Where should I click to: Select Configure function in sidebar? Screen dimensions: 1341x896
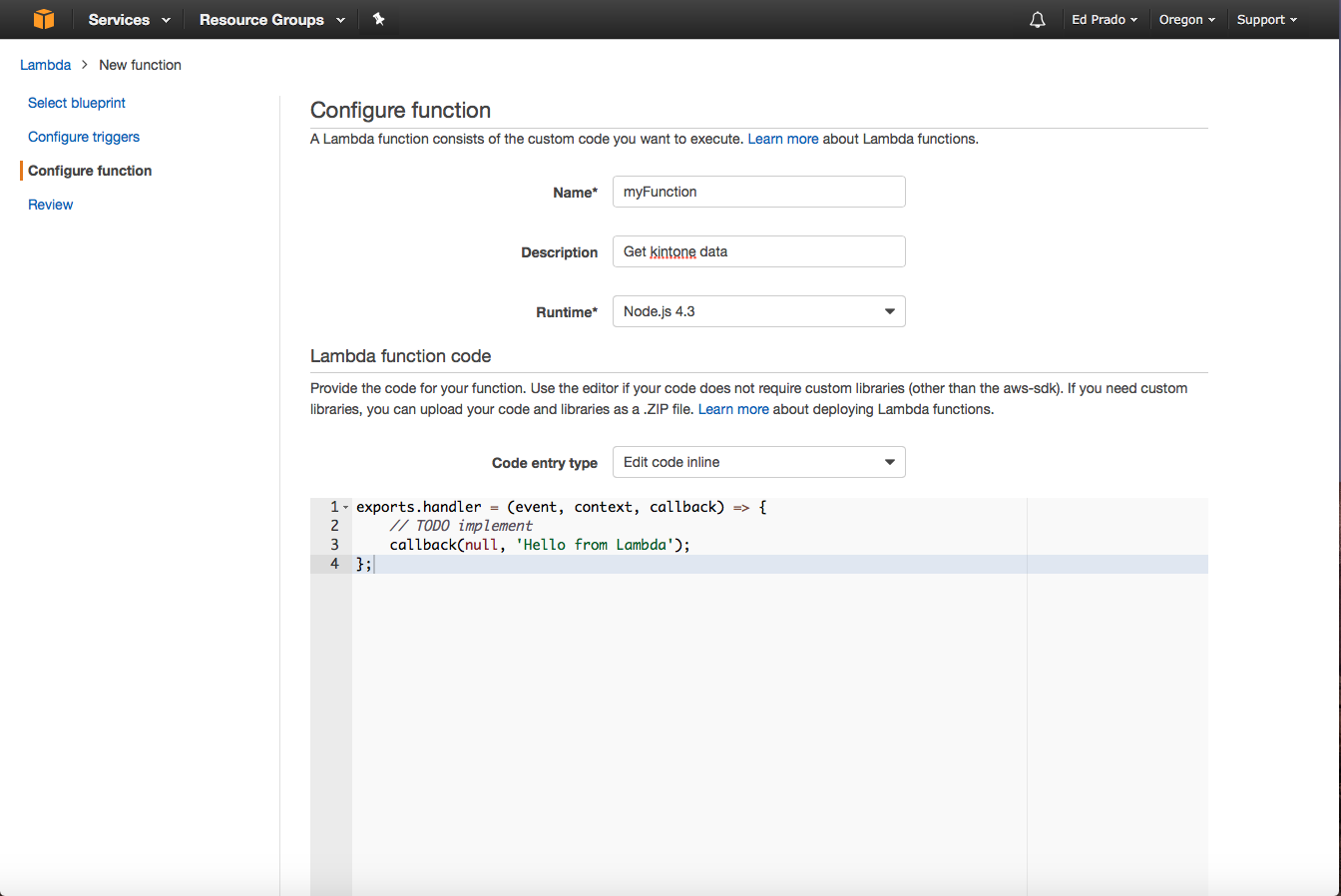click(x=90, y=171)
